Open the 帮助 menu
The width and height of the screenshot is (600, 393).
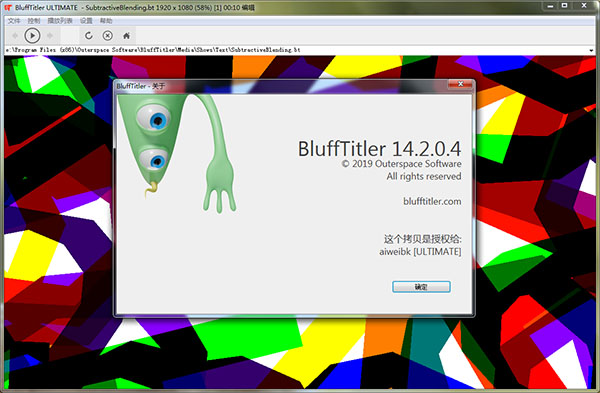click(x=106, y=21)
